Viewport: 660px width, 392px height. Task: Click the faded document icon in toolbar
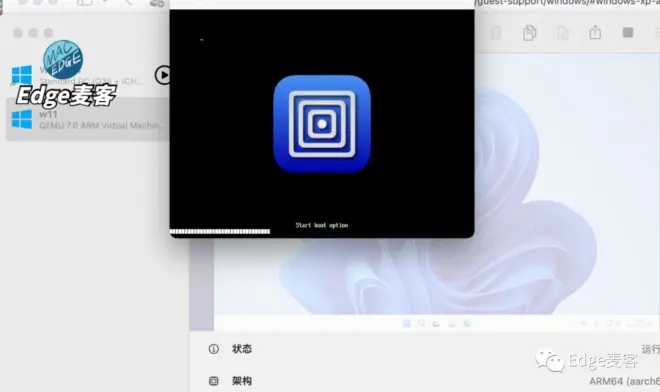tap(563, 33)
